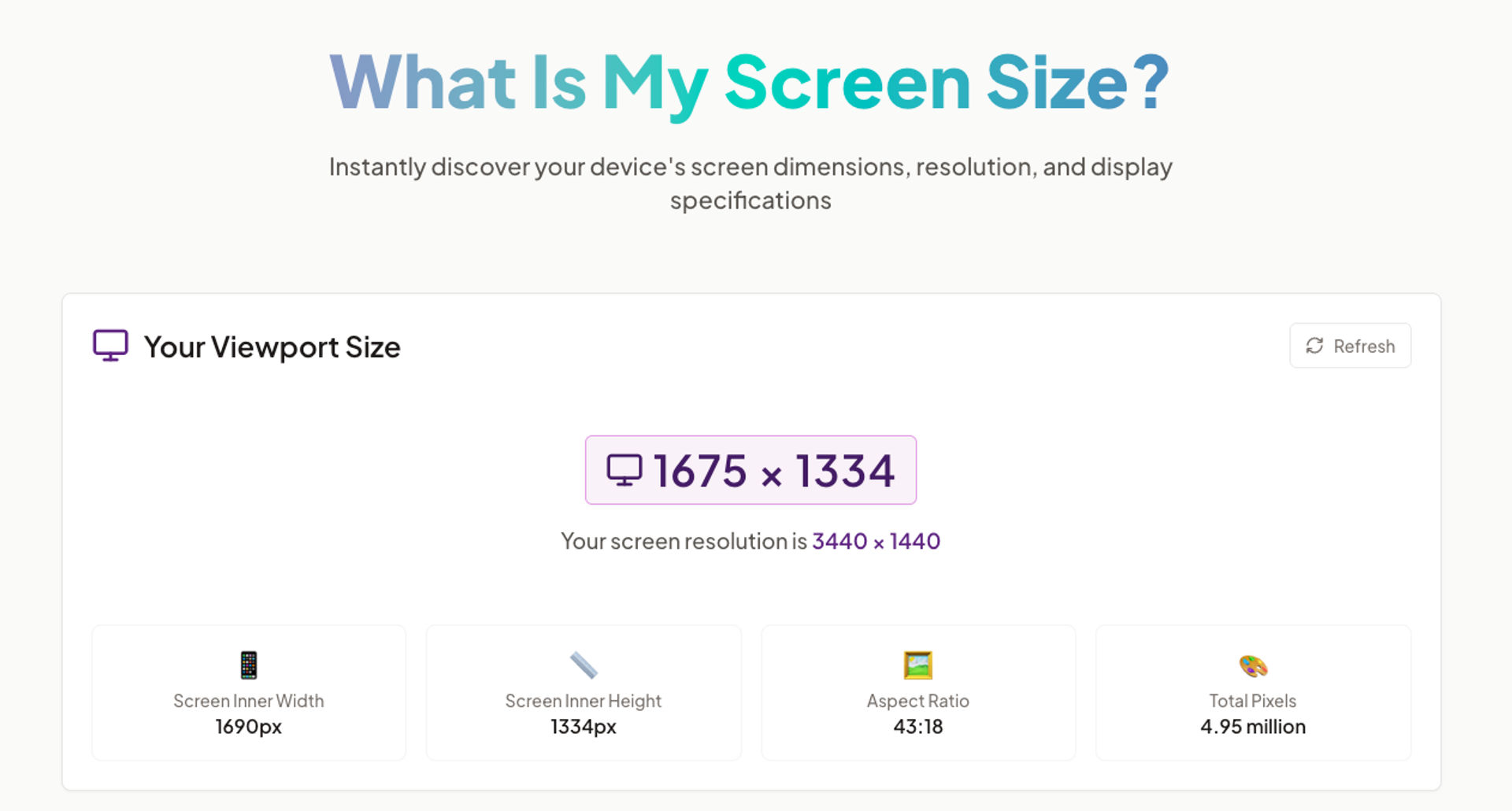The height and width of the screenshot is (811, 1512).
Task: Click the framed picture icon above Aspect Ratio
Action: 918,665
